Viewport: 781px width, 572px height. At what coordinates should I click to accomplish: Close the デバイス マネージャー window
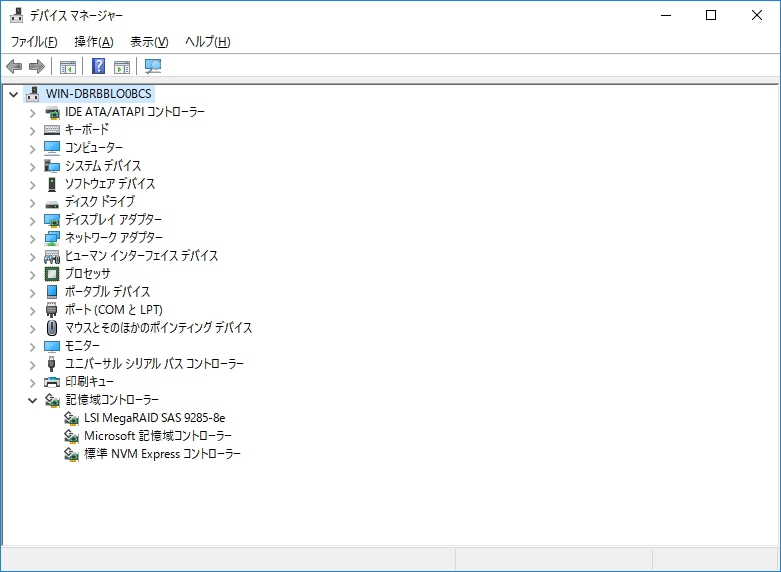tap(757, 15)
